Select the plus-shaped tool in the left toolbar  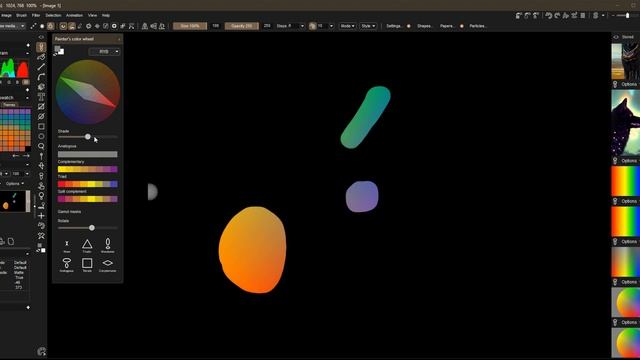pos(41,216)
